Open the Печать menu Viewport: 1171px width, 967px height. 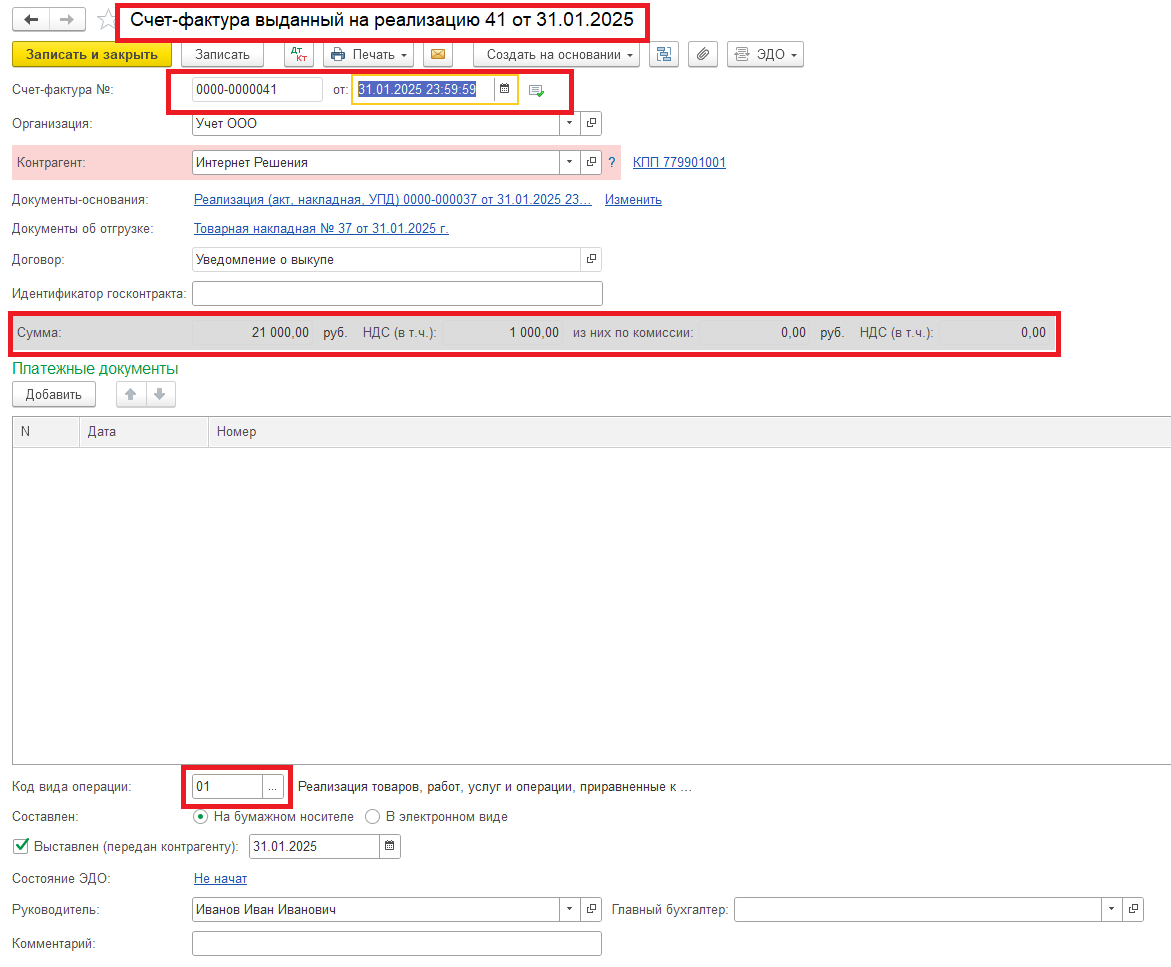click(370, 55)
